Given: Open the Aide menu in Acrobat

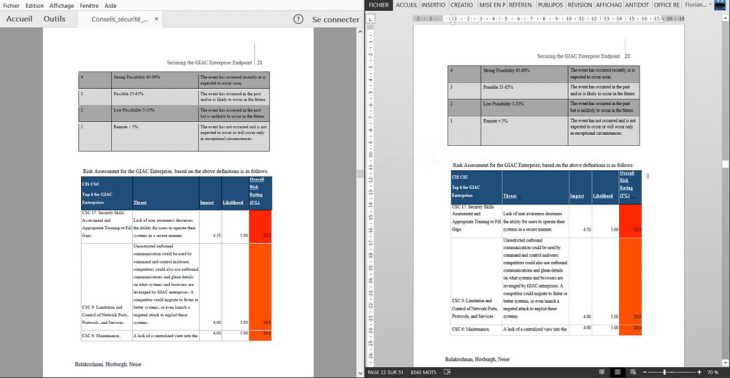Looking at the screenshot, I should click(x=110, y=6).
